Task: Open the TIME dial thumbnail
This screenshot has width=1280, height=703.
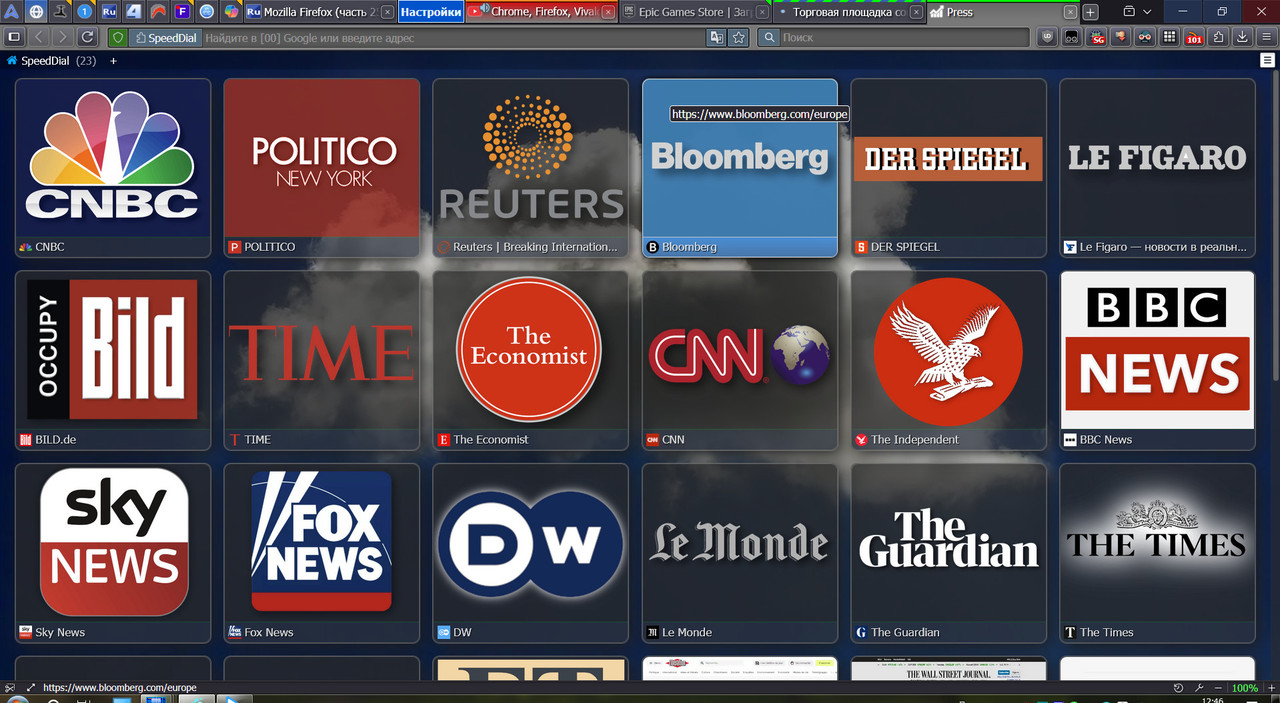Action: coord(322,360)
